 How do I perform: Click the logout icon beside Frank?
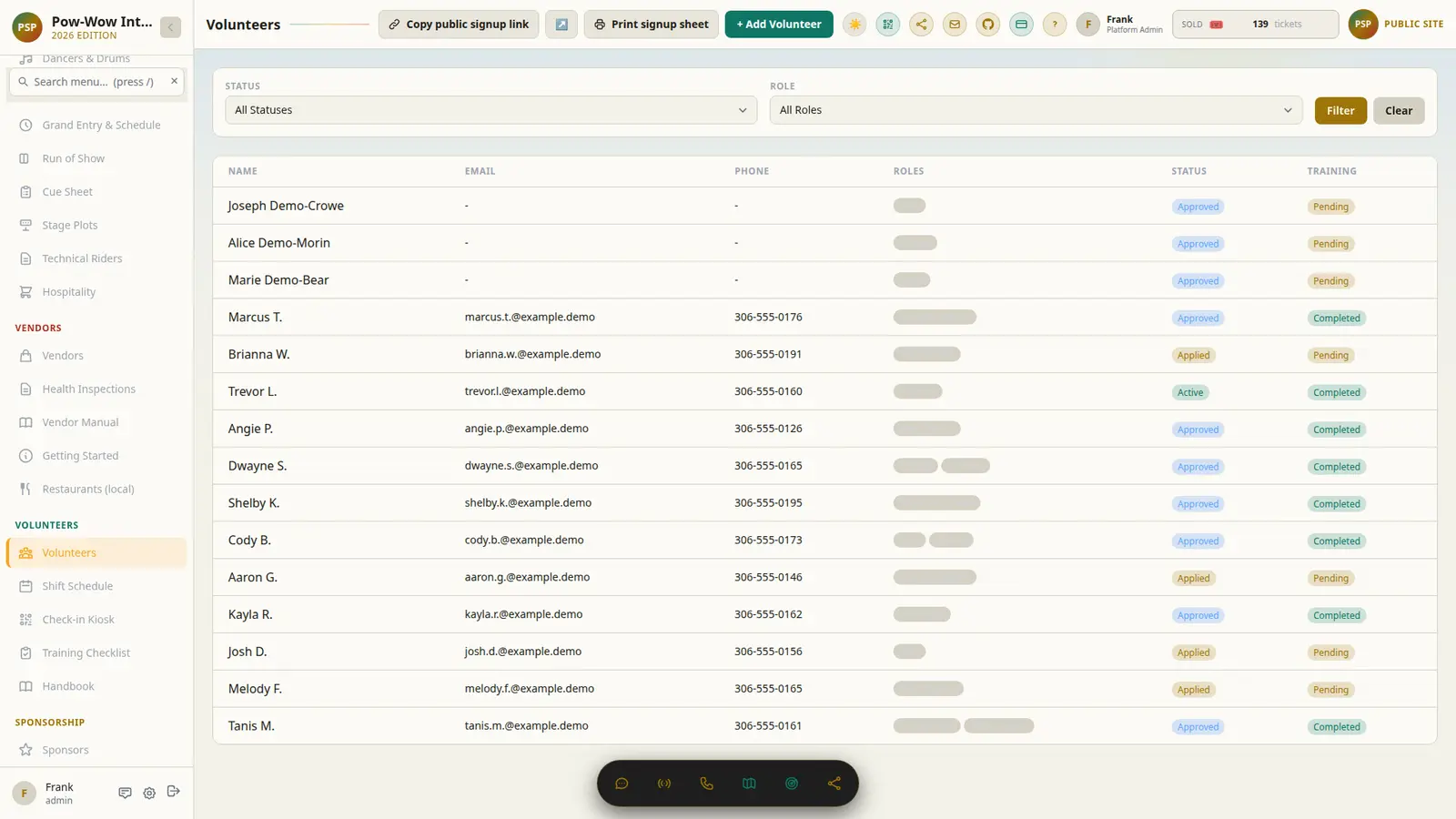(x=174, y=792)
